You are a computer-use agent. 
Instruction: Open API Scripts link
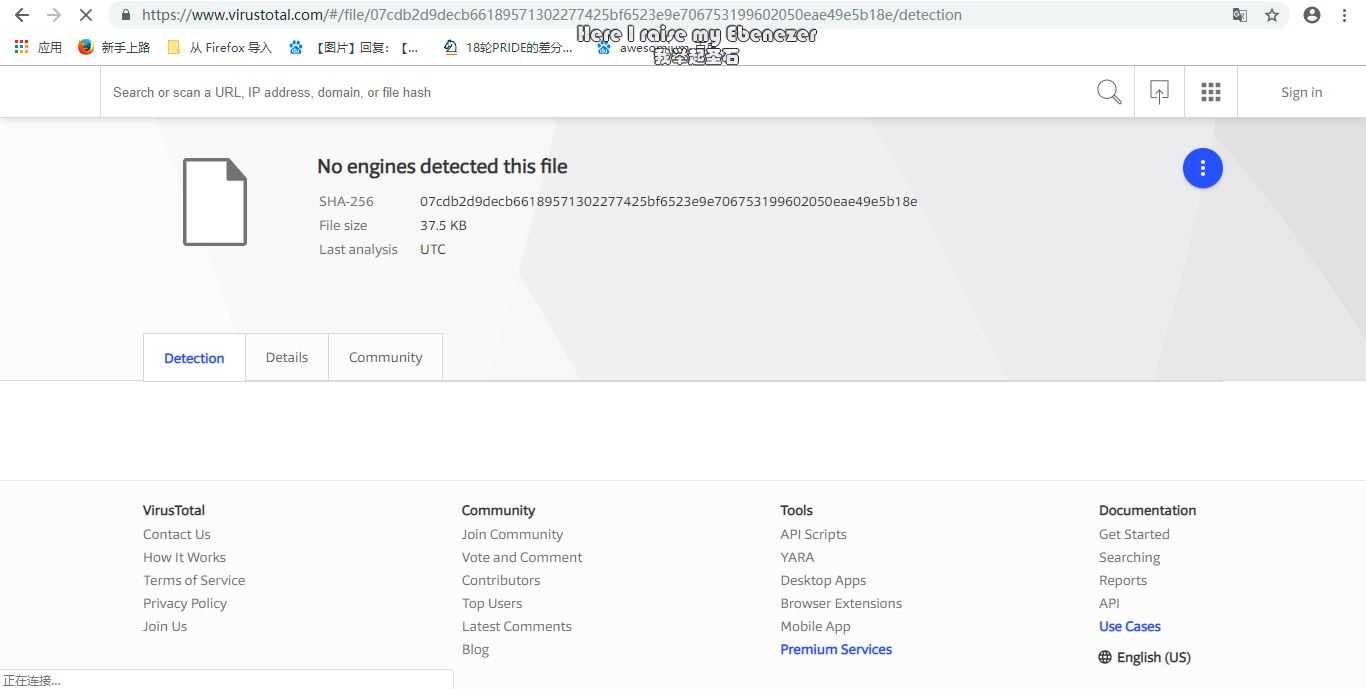813,534
